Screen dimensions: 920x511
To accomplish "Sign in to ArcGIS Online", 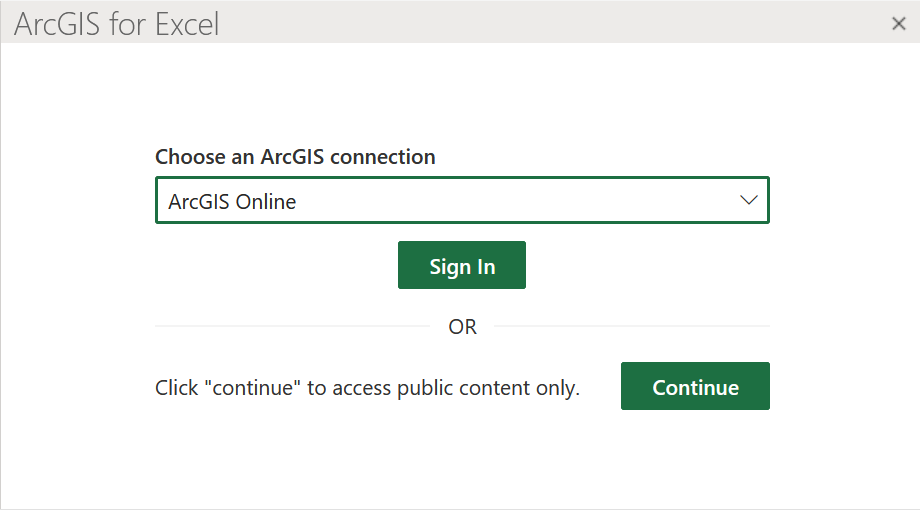I will pyautogui.click(x=462, y=266).
